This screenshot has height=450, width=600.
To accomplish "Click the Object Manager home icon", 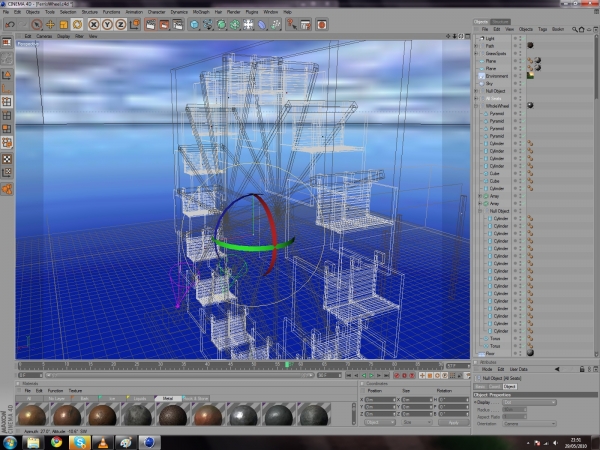I will point(582,29).
